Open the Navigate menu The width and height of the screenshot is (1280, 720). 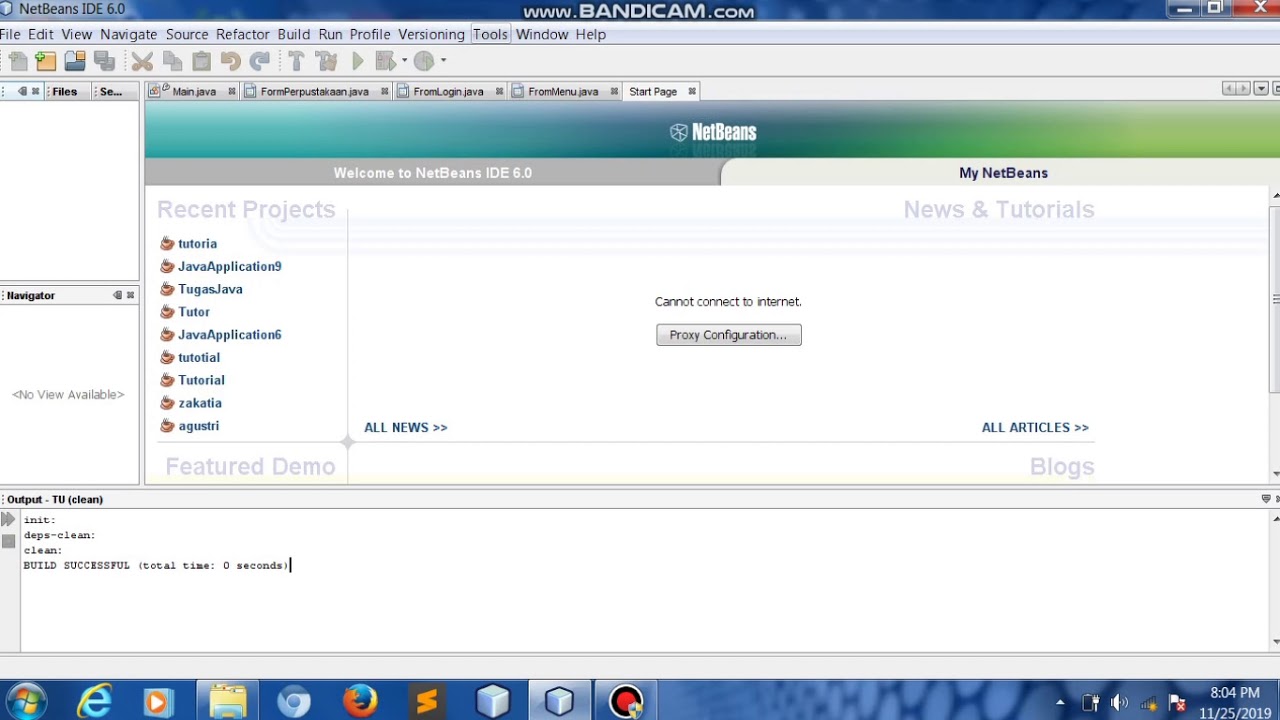(x=128, y=34)
